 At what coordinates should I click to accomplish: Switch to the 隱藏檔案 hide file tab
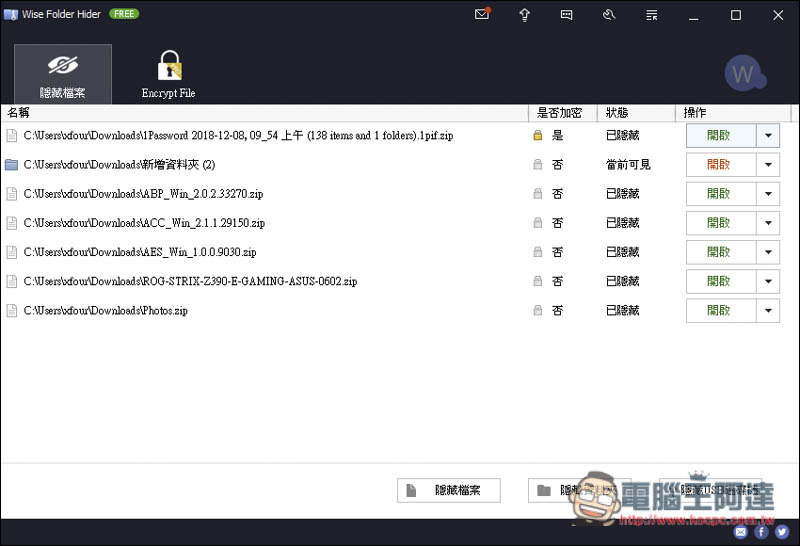point(63,74)
